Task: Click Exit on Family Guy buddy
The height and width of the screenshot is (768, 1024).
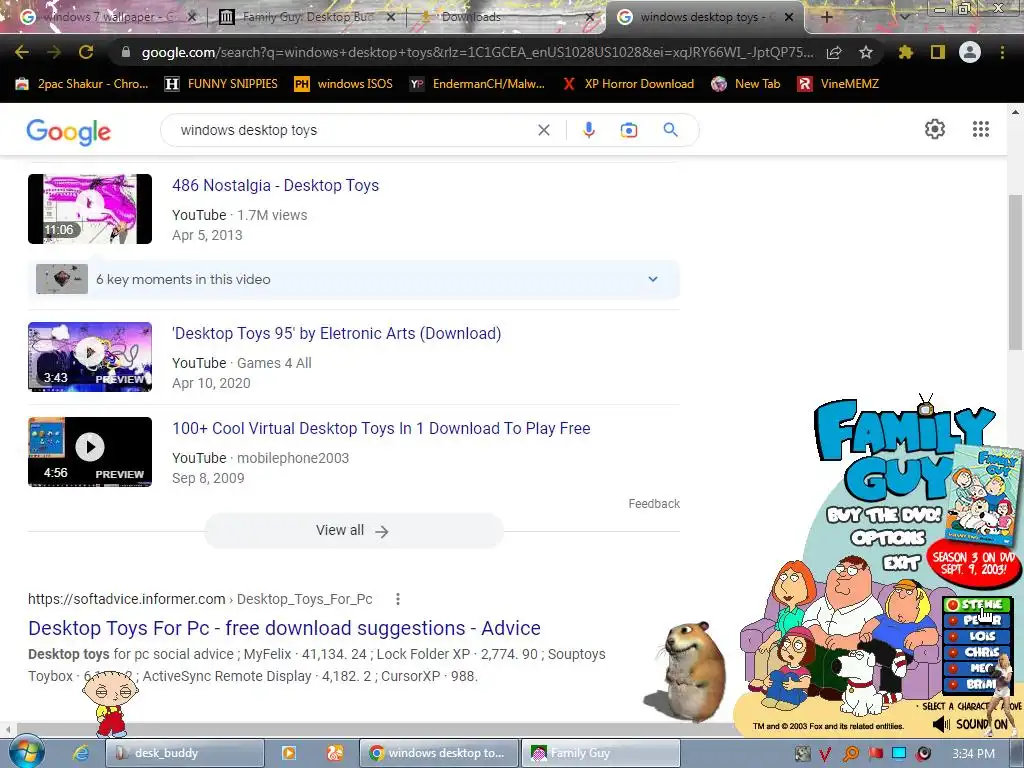Action: point(901,562)
